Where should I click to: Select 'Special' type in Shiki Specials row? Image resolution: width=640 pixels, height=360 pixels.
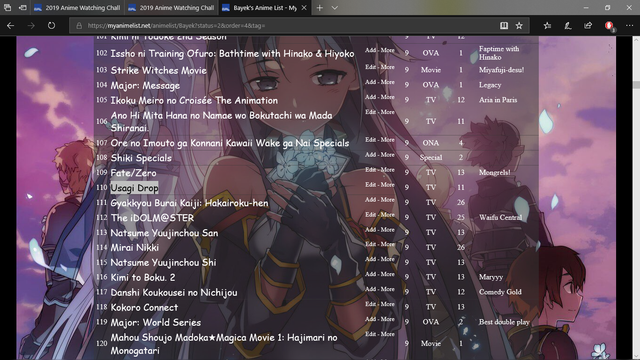(x=431, y=158)
